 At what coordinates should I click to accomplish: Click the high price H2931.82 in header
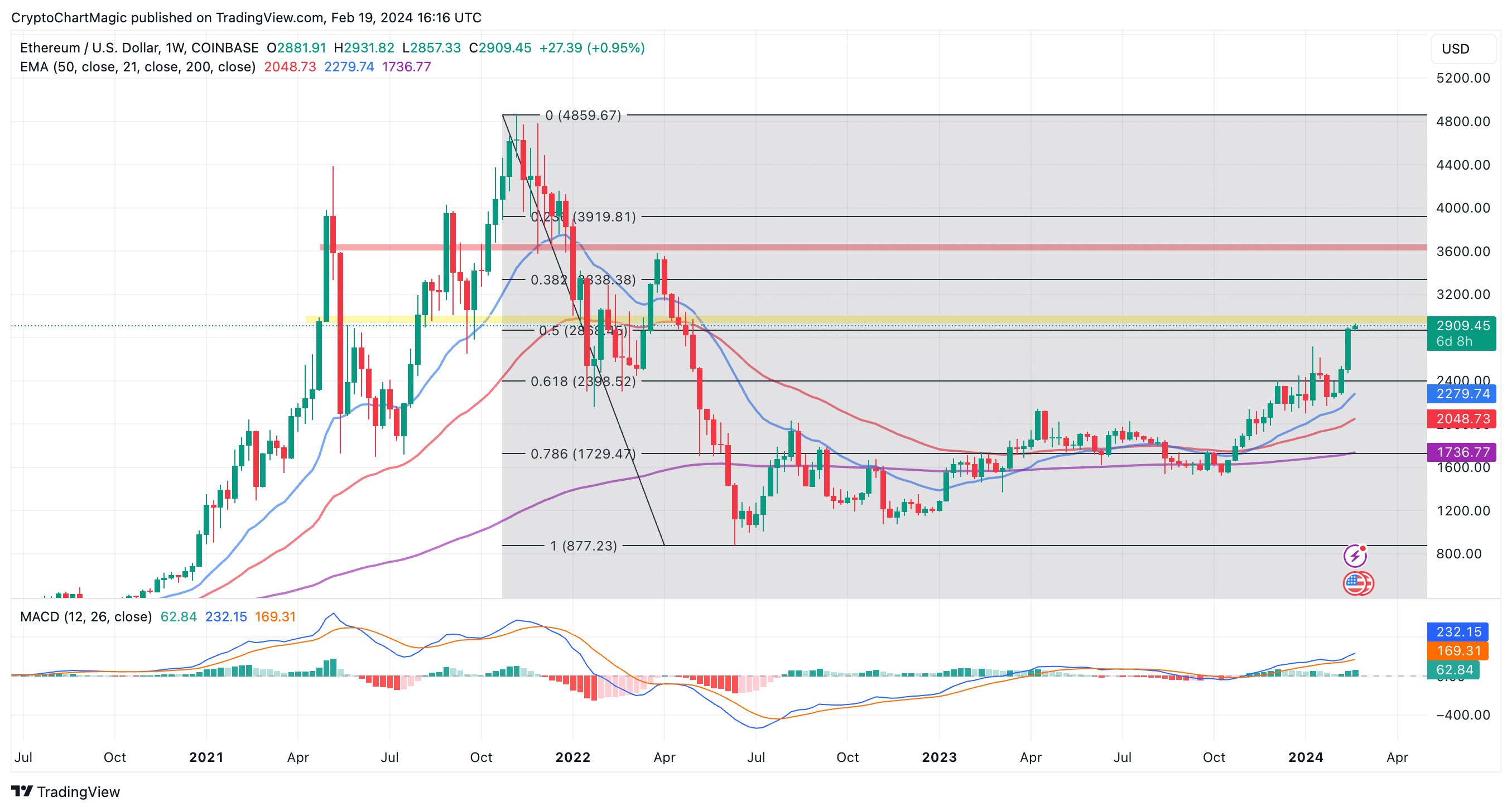coord(364,47)
